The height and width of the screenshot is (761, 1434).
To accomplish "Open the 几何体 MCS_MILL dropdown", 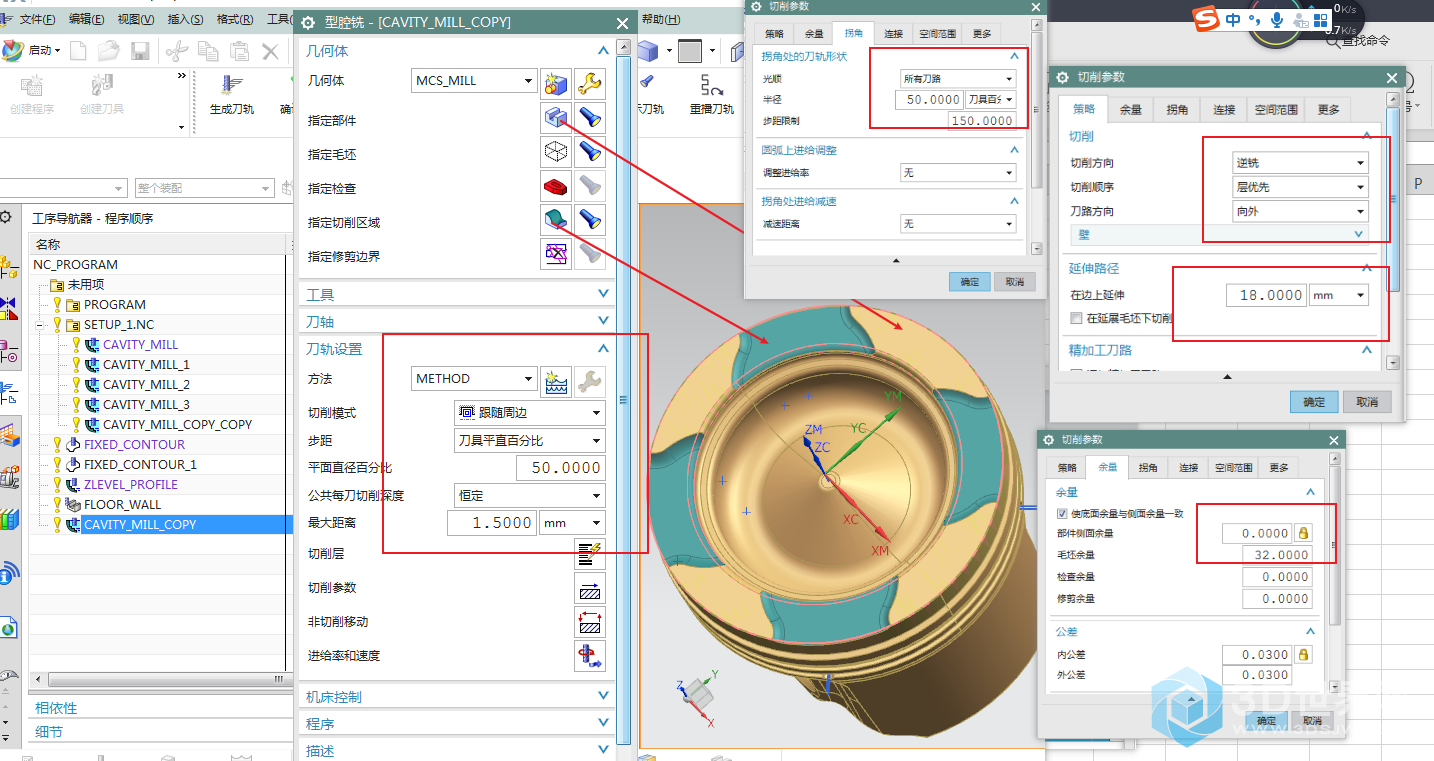I will 474,81.
